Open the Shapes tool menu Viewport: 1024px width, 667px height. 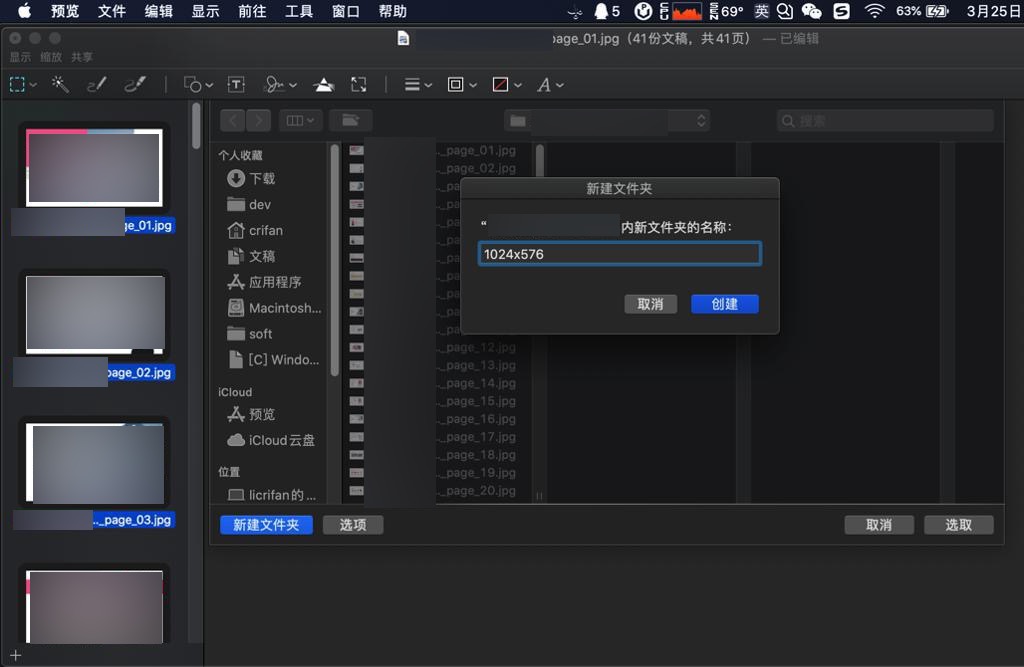(x=198, y=84)
